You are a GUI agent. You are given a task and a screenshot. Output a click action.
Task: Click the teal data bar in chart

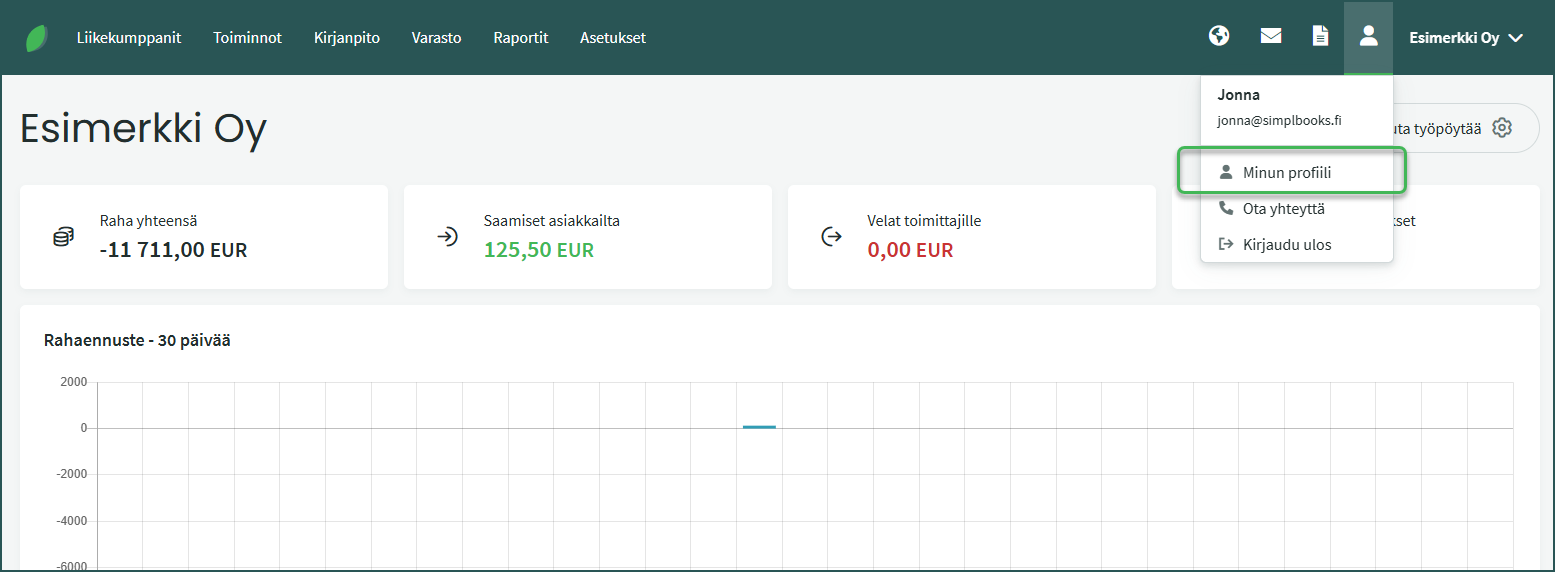[759, 427]
